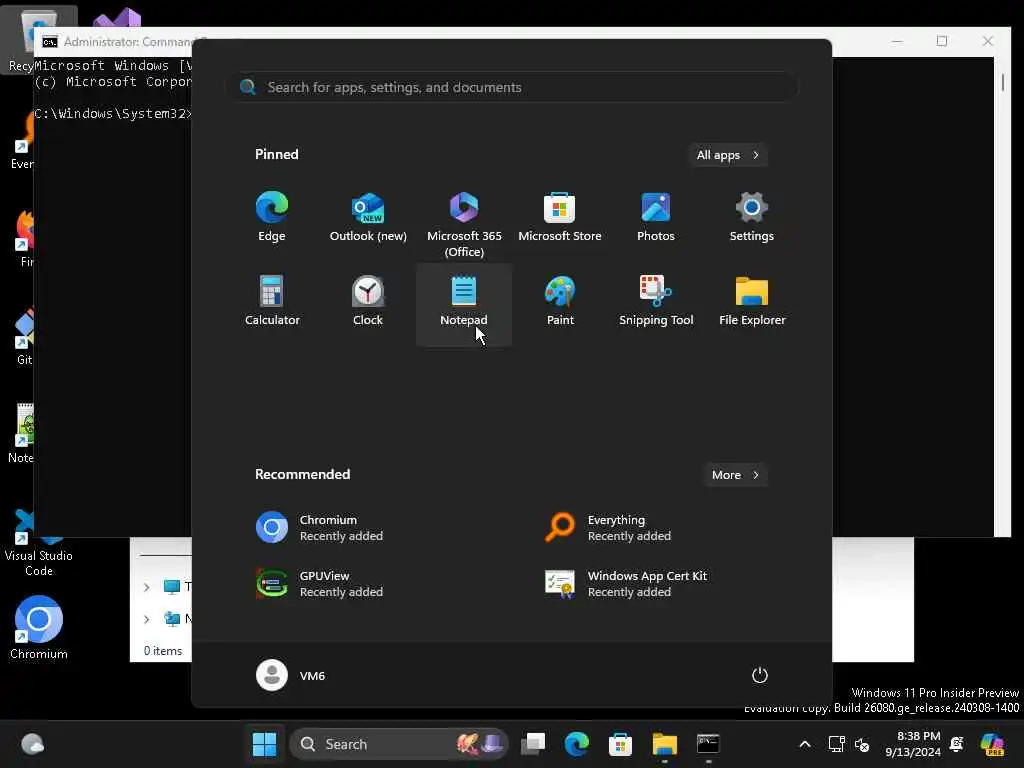Open the weather widget on taskbar
The height and width of the screenshot is (768, 1024).
pos(32,744)
